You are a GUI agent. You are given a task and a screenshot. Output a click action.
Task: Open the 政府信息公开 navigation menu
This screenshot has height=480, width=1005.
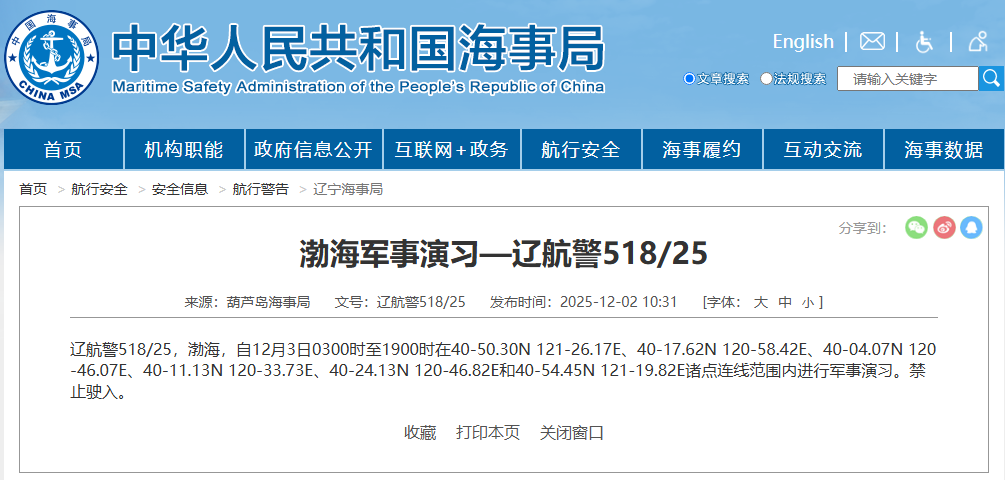pyautogui.click(x=313, y=150)
